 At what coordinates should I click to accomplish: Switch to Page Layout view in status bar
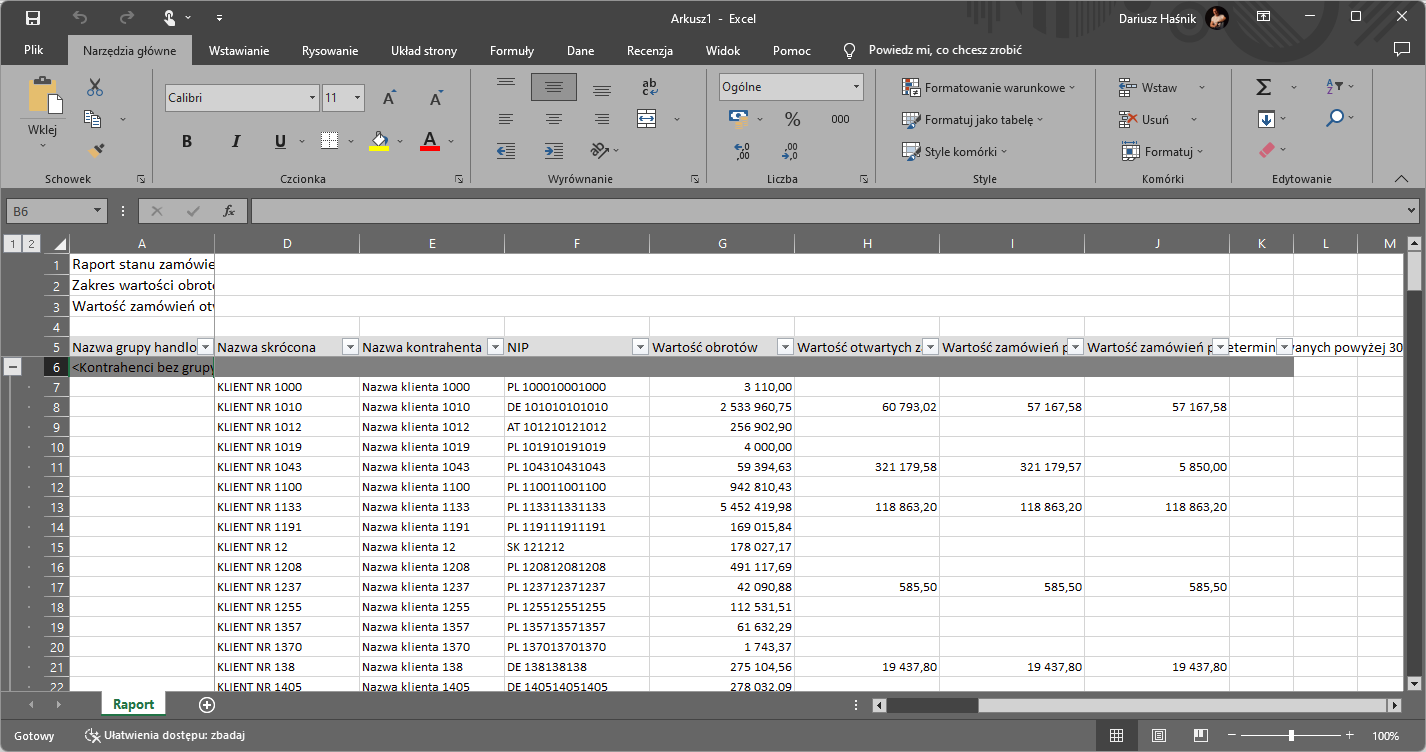pyautogui.click(x=1160, y=736)
